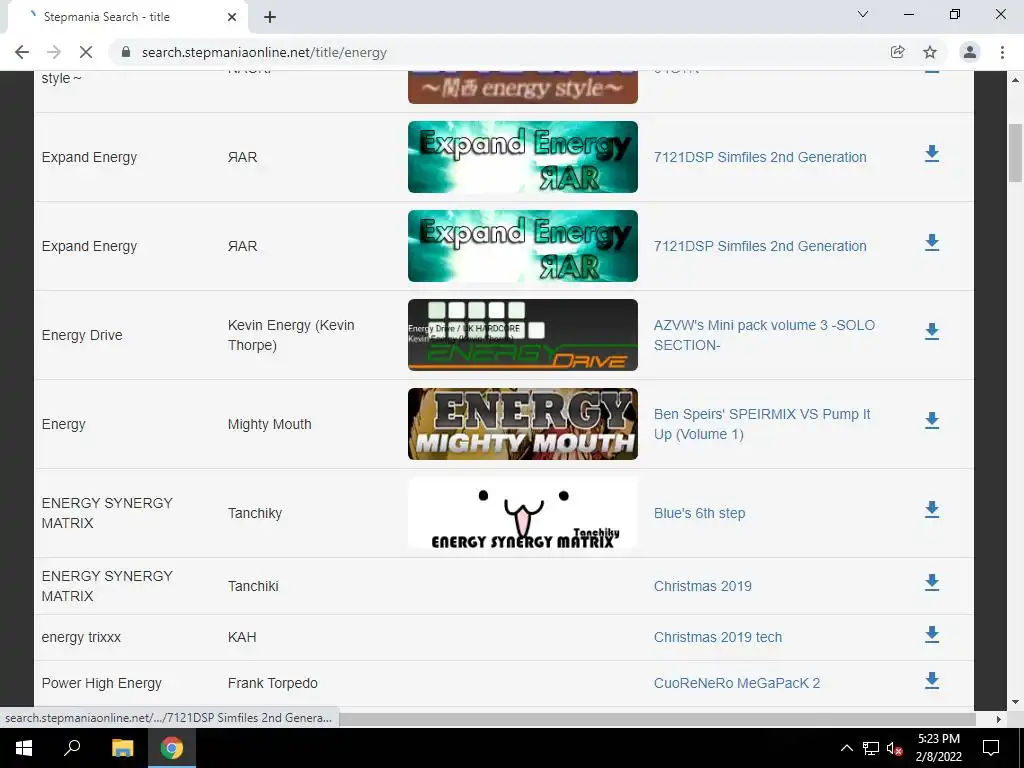Screen dimensions: 1024x768
Task: Click the title Energy Drive
Action: click(x=82, y=336)
